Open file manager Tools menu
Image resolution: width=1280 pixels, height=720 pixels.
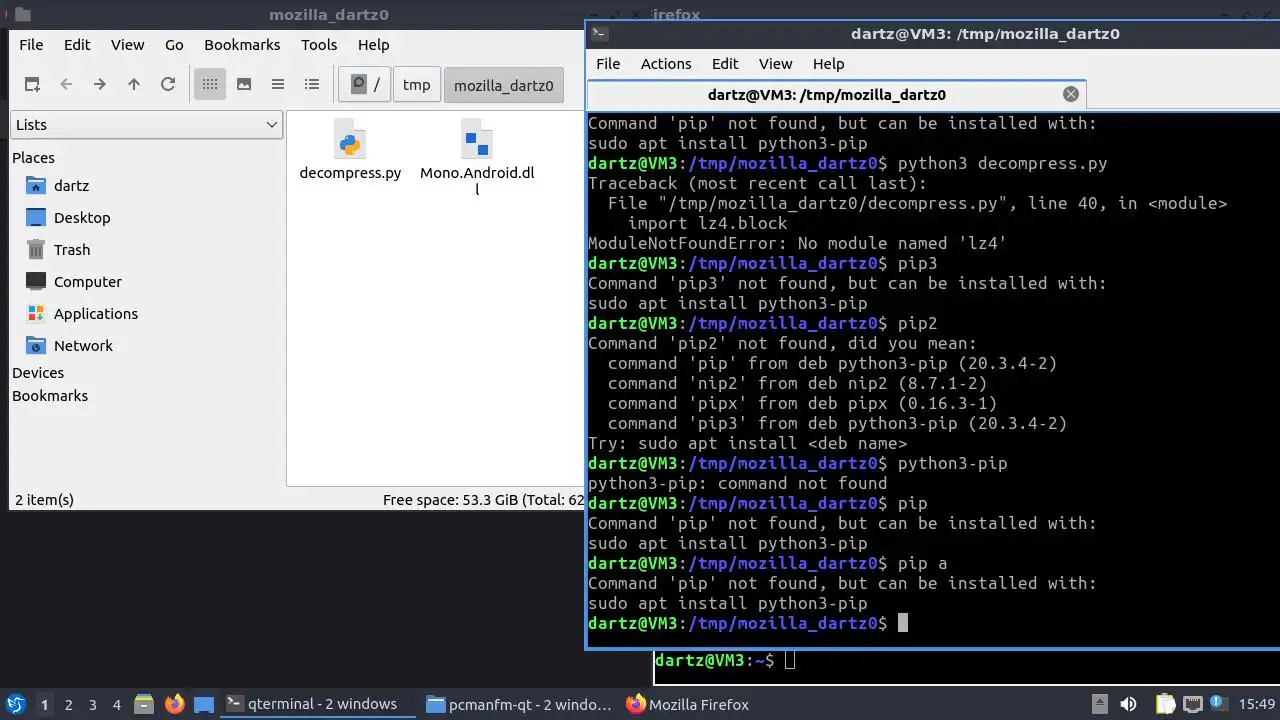tap(319, 45)
